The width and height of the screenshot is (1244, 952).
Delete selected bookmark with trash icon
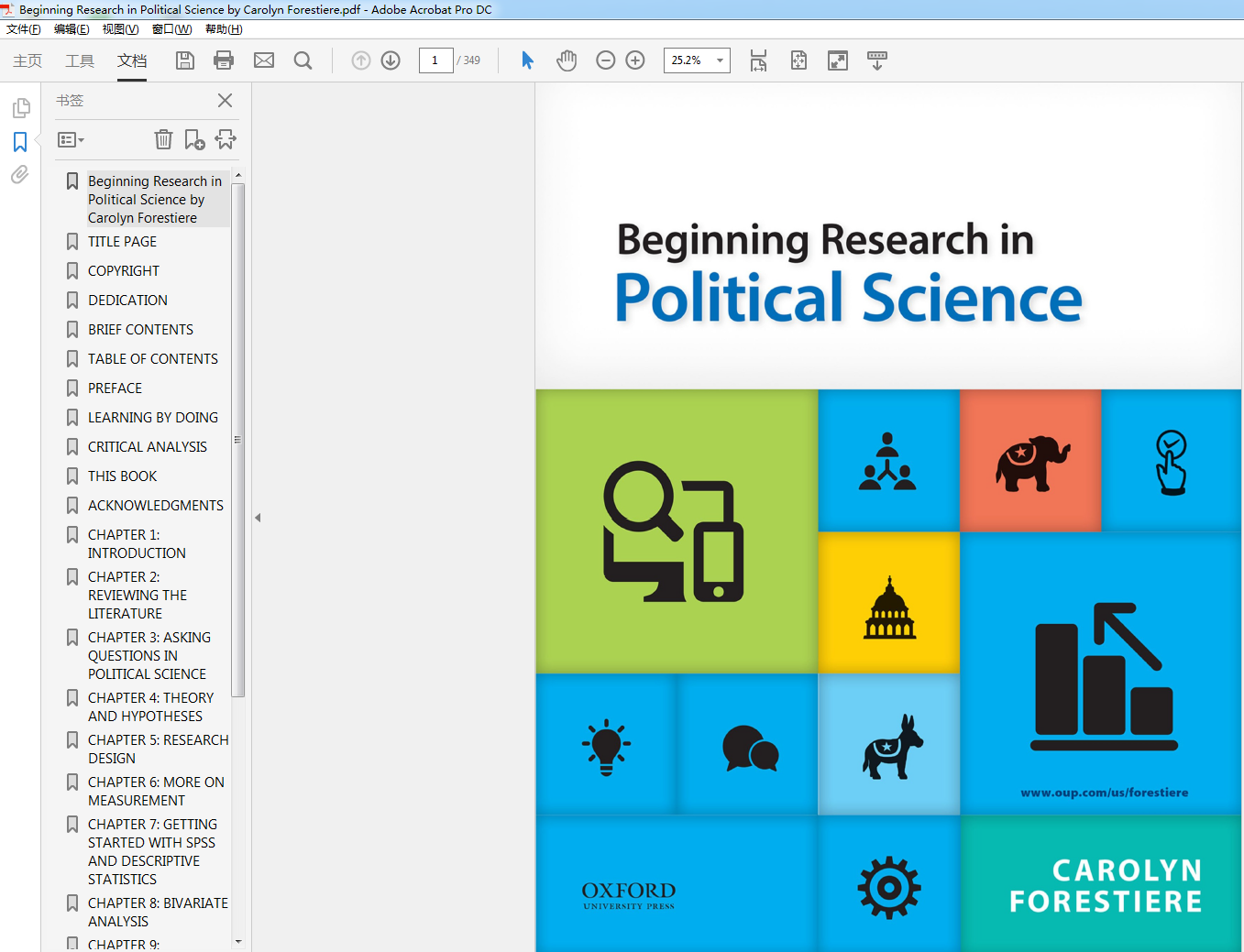(163, 139)
